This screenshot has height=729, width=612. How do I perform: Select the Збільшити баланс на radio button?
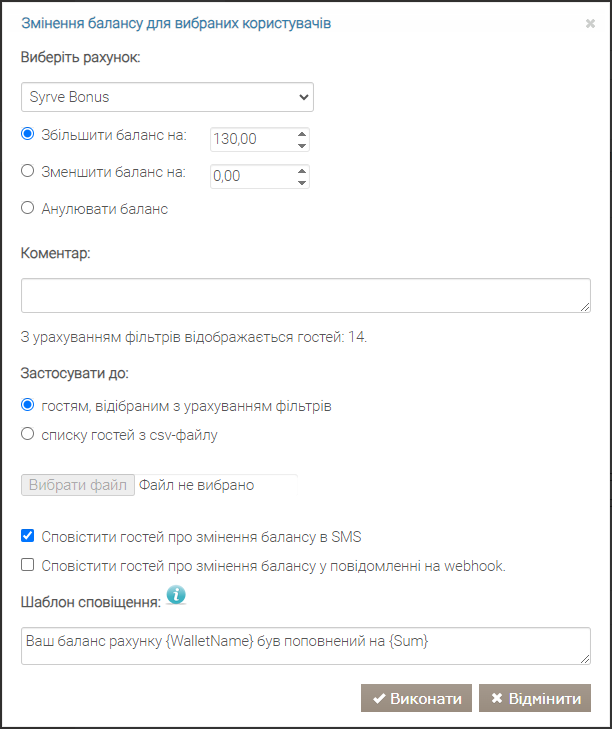[27, 134]
